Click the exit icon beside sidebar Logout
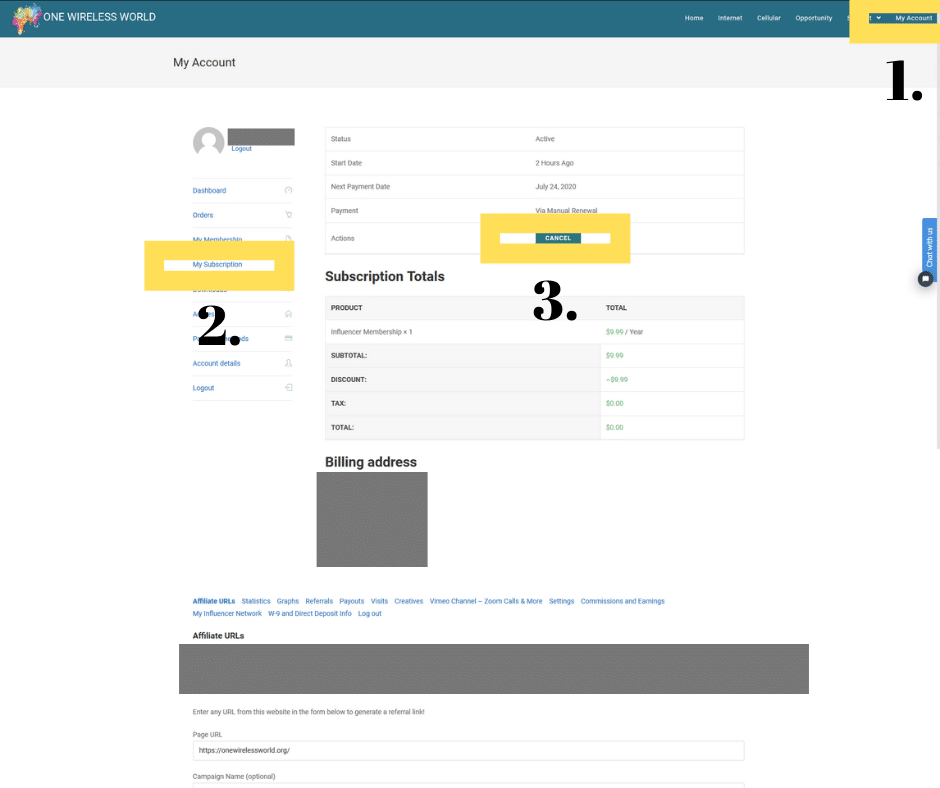 288,387
